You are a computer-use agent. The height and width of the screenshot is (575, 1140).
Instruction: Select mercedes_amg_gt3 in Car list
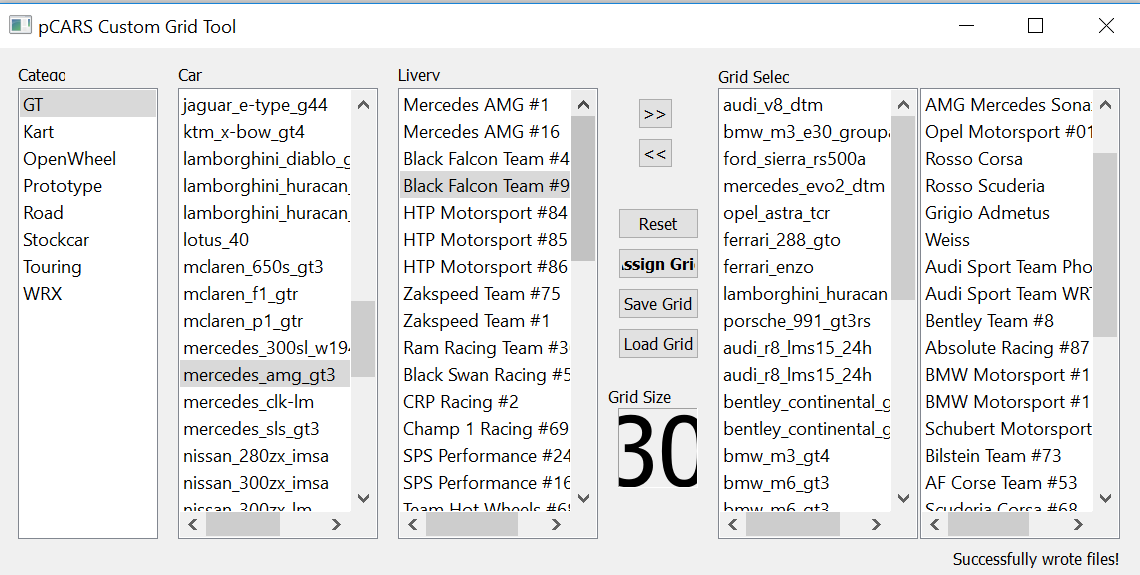[265, 375]
